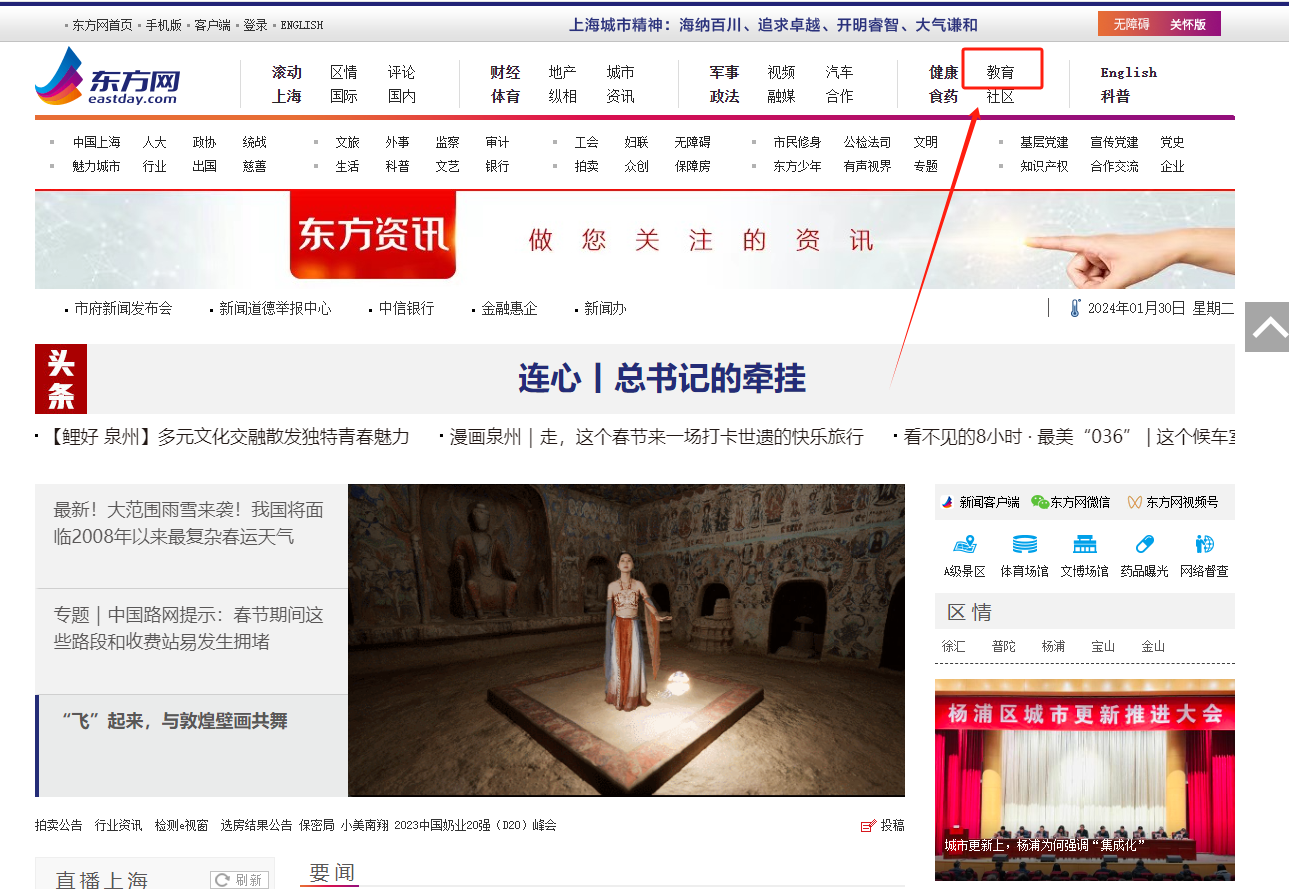Open the 体育场馆 icon
The image size is (1289, 889).
1024,545
